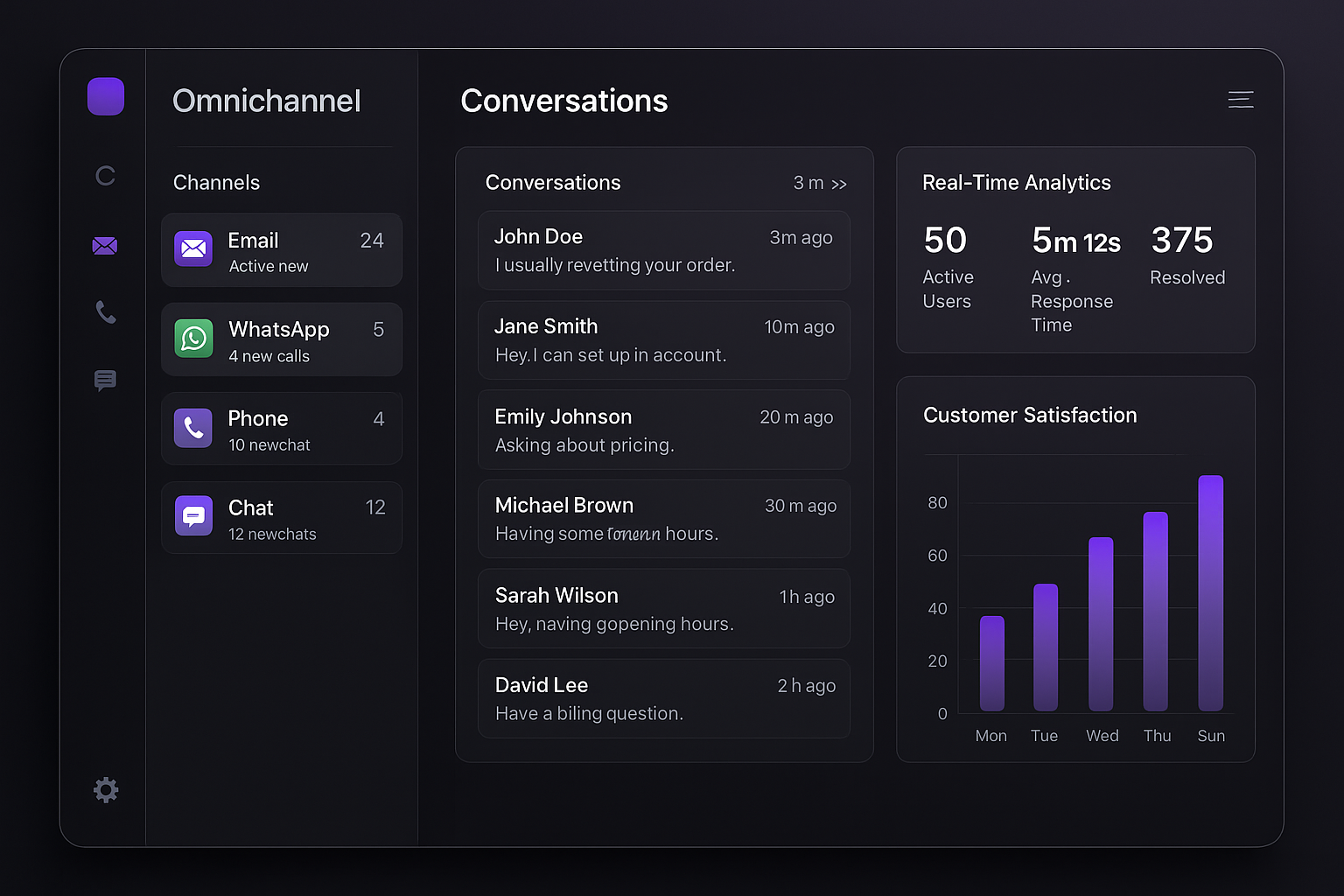This screenshot has width=1344, height=896.
Task: Click the handset icon beside the Phone channel
Action: (x=193, y=428)
